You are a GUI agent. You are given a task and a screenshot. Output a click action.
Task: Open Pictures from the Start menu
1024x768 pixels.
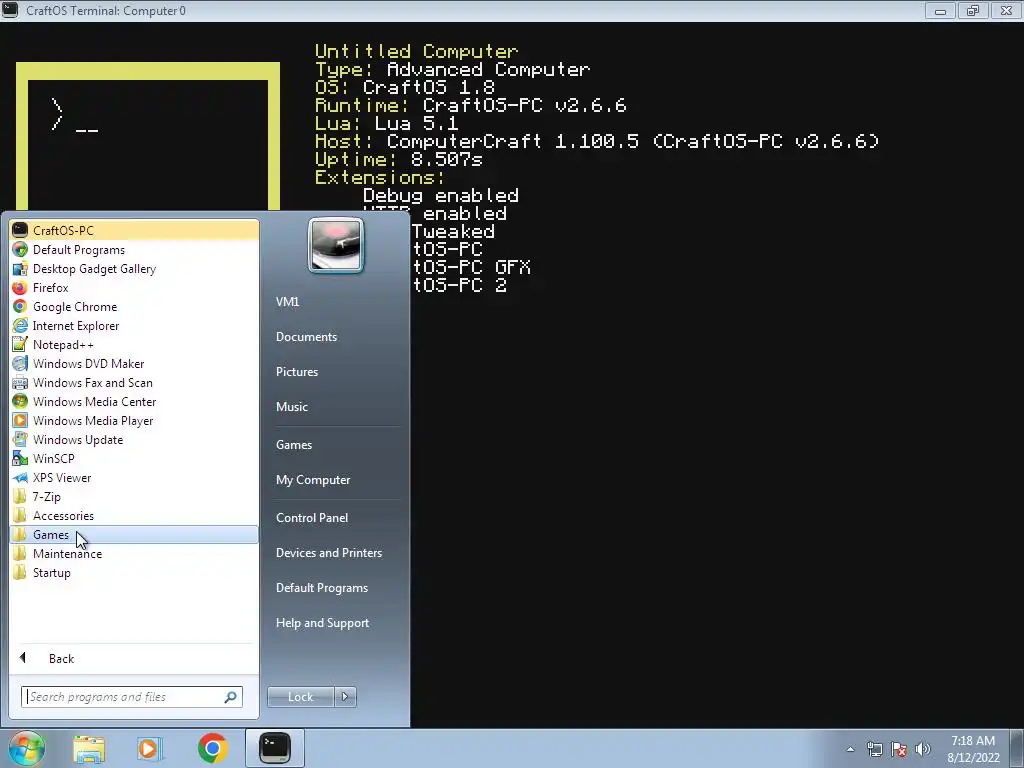(x=296, y=372)
